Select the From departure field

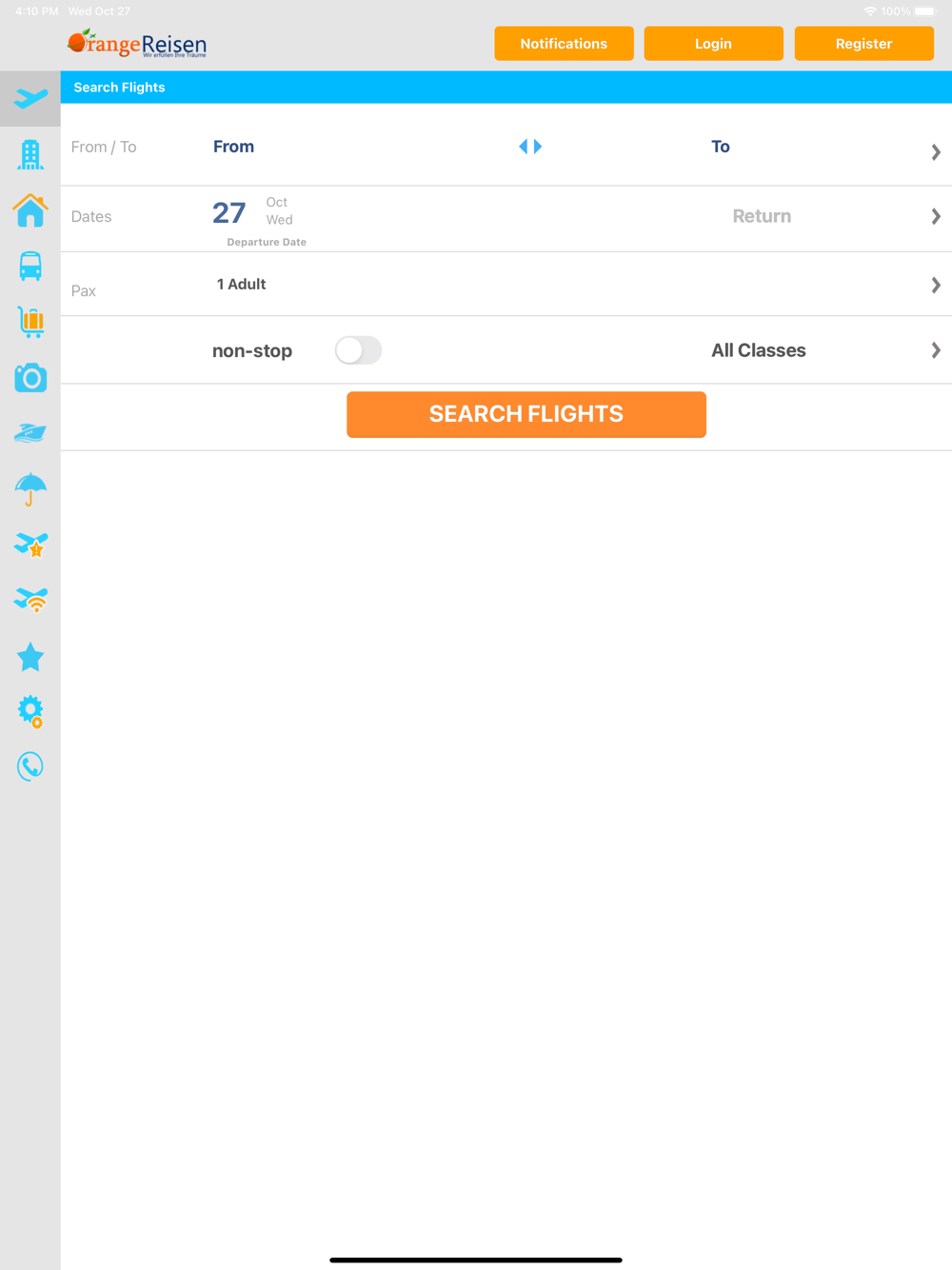pos(234,147)
